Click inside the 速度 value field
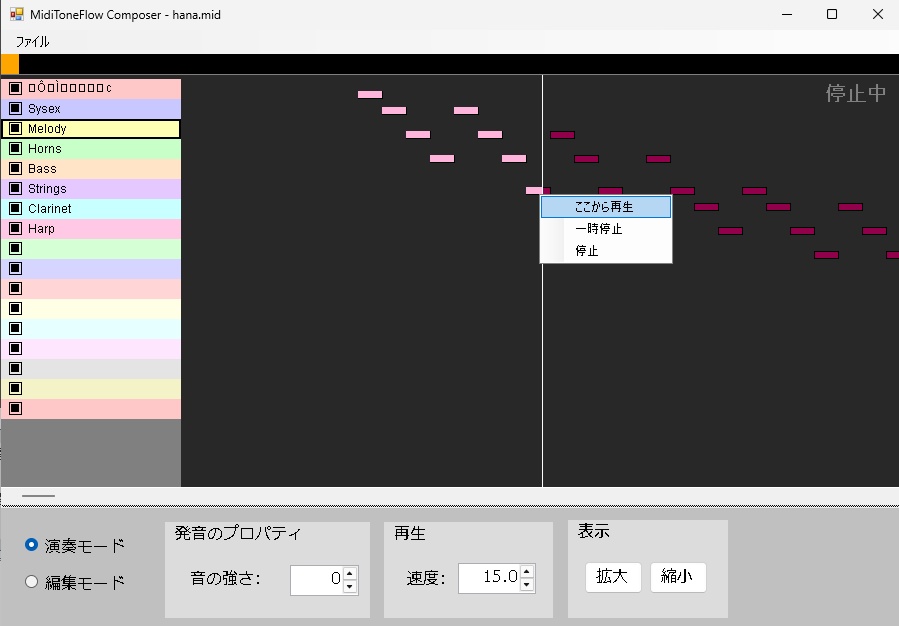The width and height of the screenshot is (899, 626). tap(490, 577)
